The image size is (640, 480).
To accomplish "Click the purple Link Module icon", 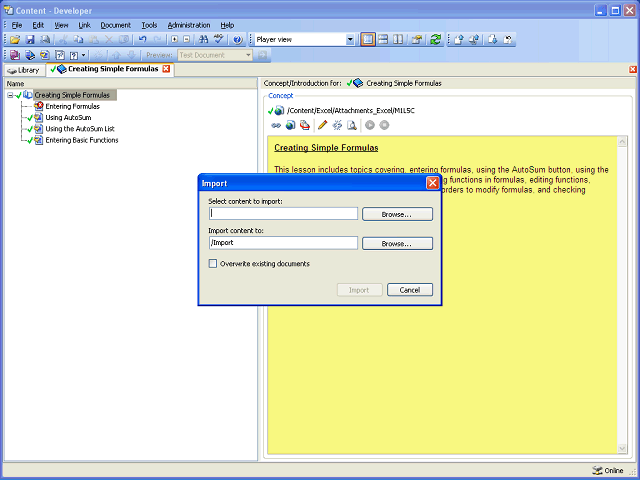I will 15,55.
